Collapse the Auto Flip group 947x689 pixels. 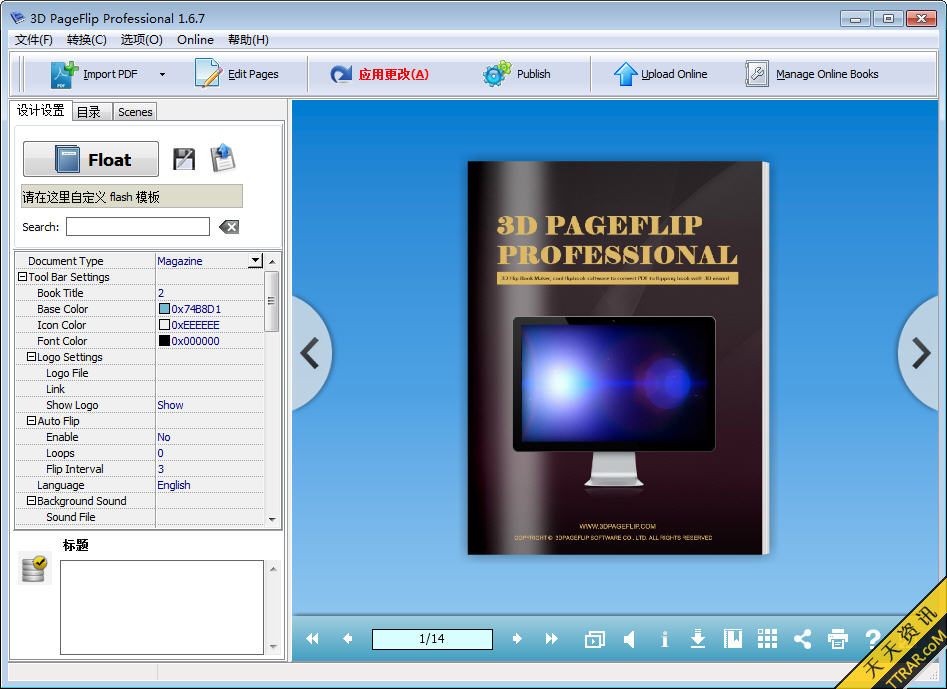31,421
